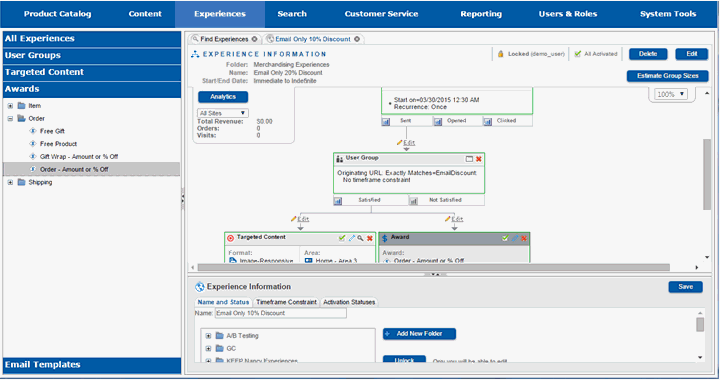Click the experience Name input field

pyautogui.click(x=281, y=313)
